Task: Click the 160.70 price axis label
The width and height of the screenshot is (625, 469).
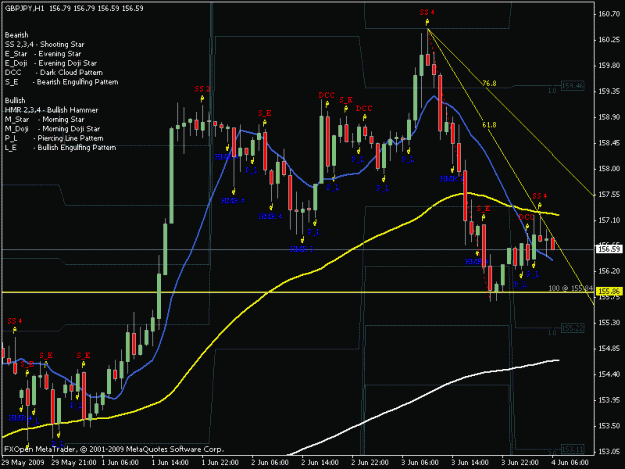Action: [x=609, y=14]
